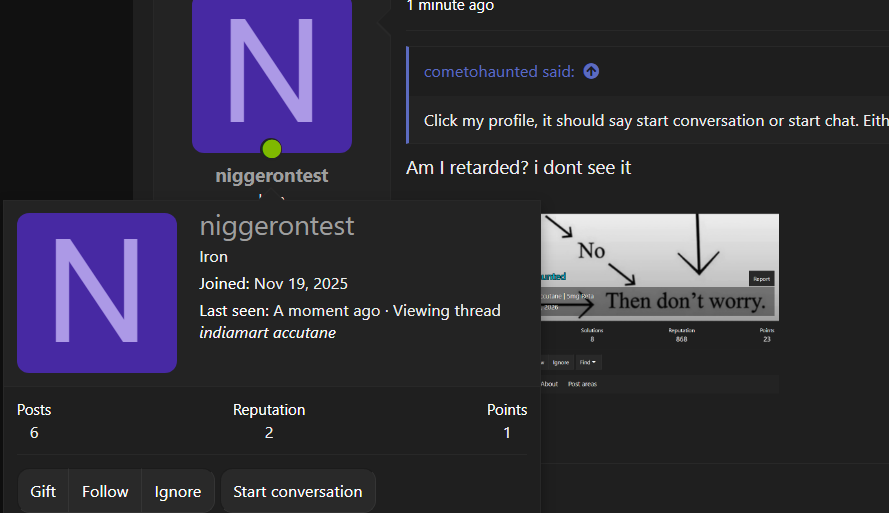889x513 pixels.
Task: Click the '1 minute ago' post timestamp
Action: [450, 6]
